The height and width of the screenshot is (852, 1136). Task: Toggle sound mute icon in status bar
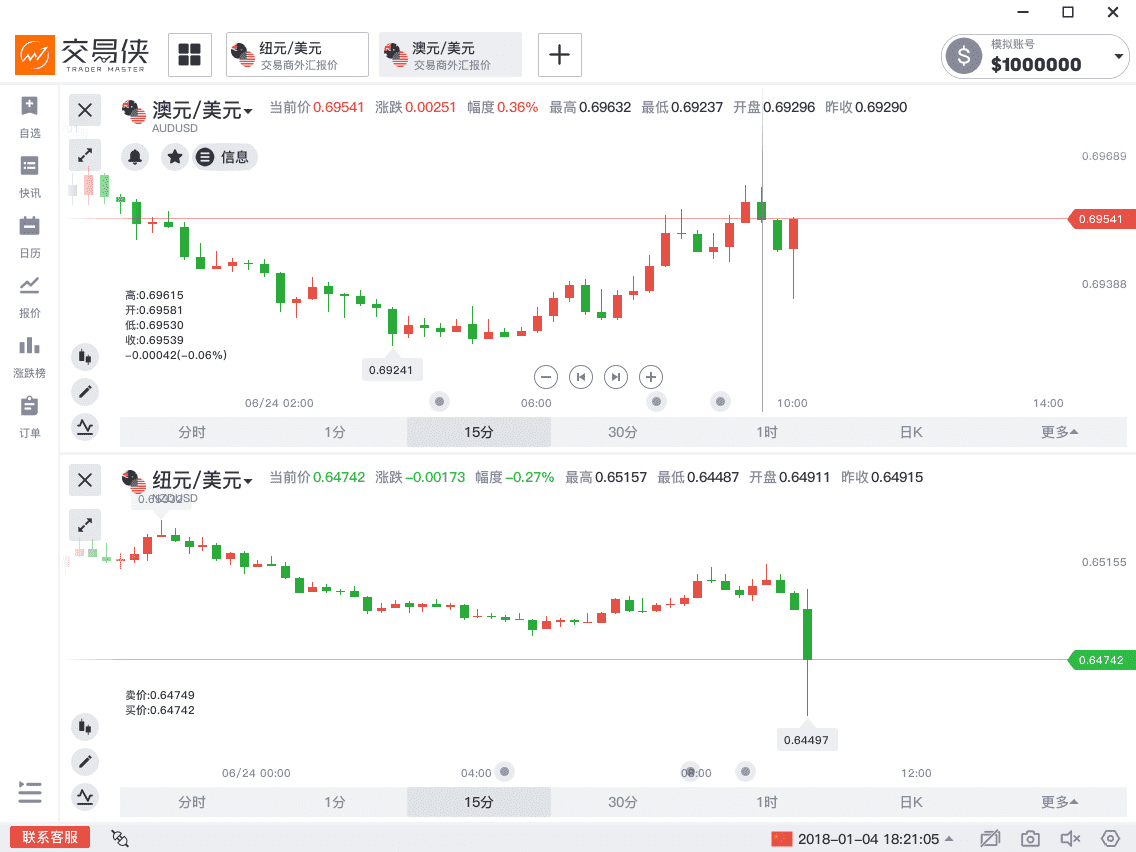tap(1070, 838)
